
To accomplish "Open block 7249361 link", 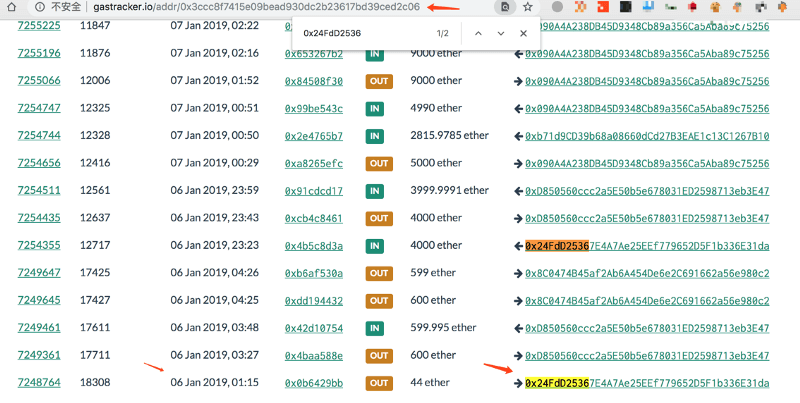I will coord(39,355).
